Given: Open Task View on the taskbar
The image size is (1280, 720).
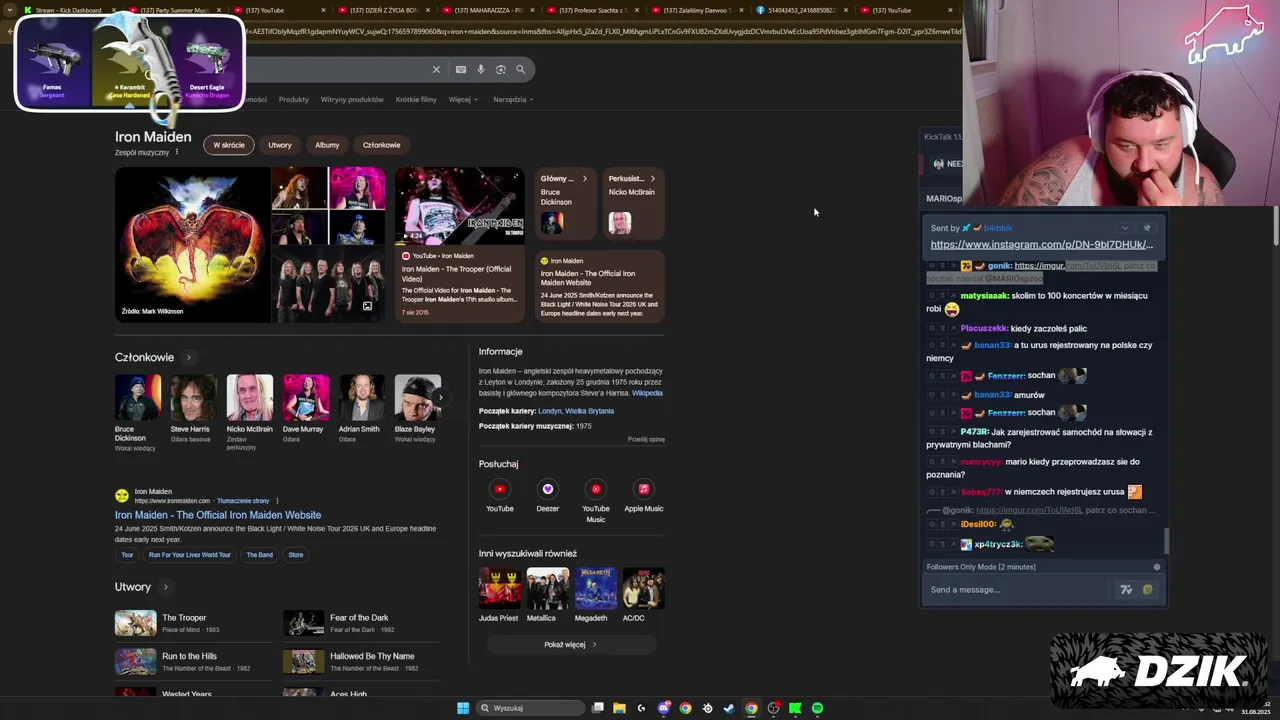Looking at the screenshot, I should pyautogui.click(x=597, y=708).
